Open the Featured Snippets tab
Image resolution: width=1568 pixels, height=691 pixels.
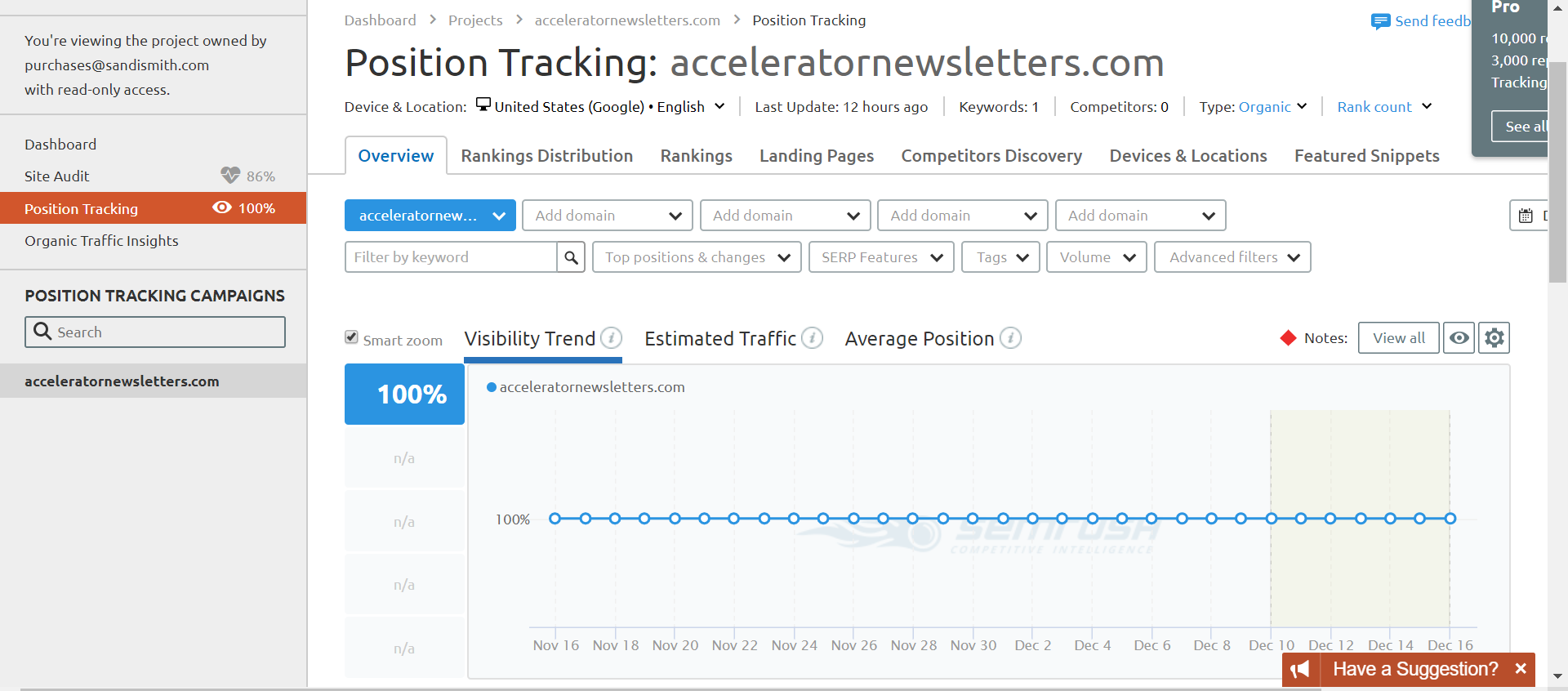coord(1367,156)
